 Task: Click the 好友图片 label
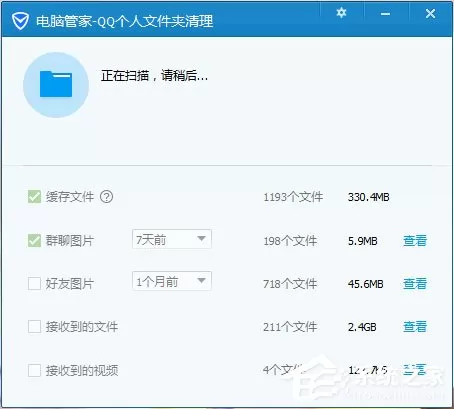pos(70,284)
